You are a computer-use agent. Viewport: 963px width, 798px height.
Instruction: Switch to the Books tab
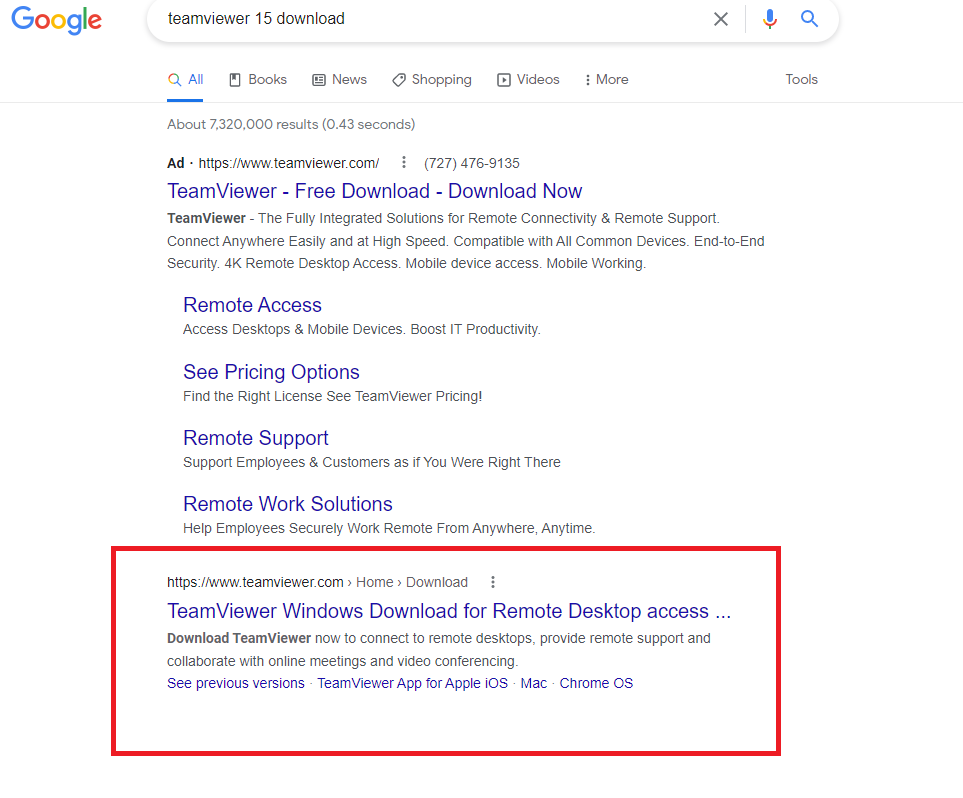tap(258, 80)
